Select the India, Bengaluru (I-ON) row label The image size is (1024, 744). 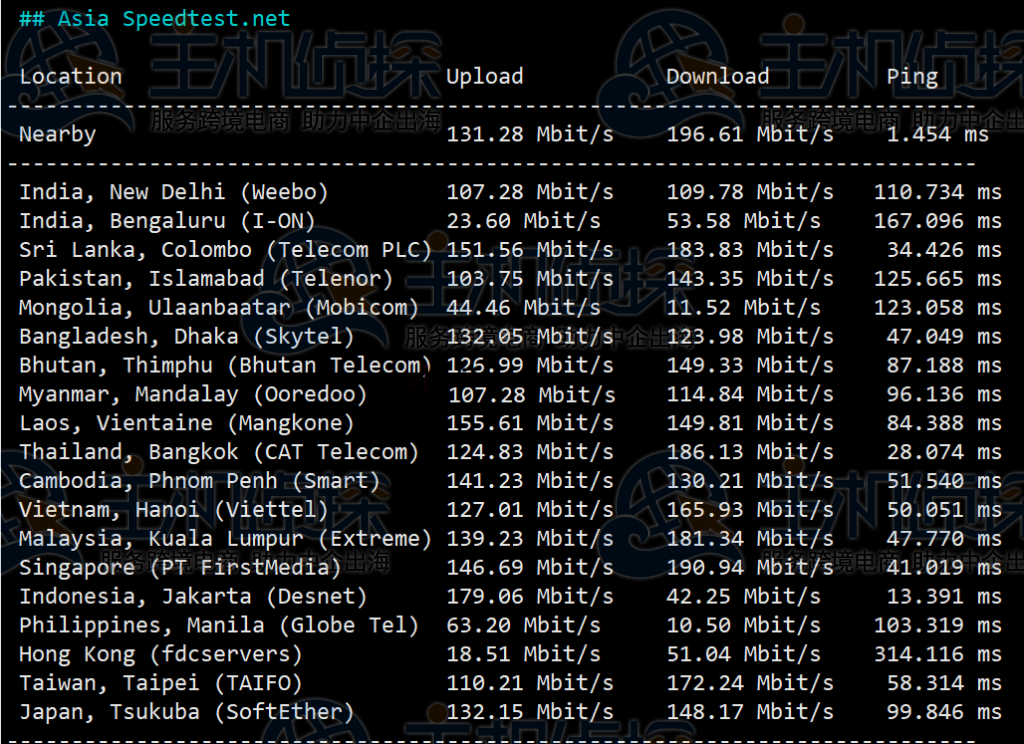(x=167, y=221)
